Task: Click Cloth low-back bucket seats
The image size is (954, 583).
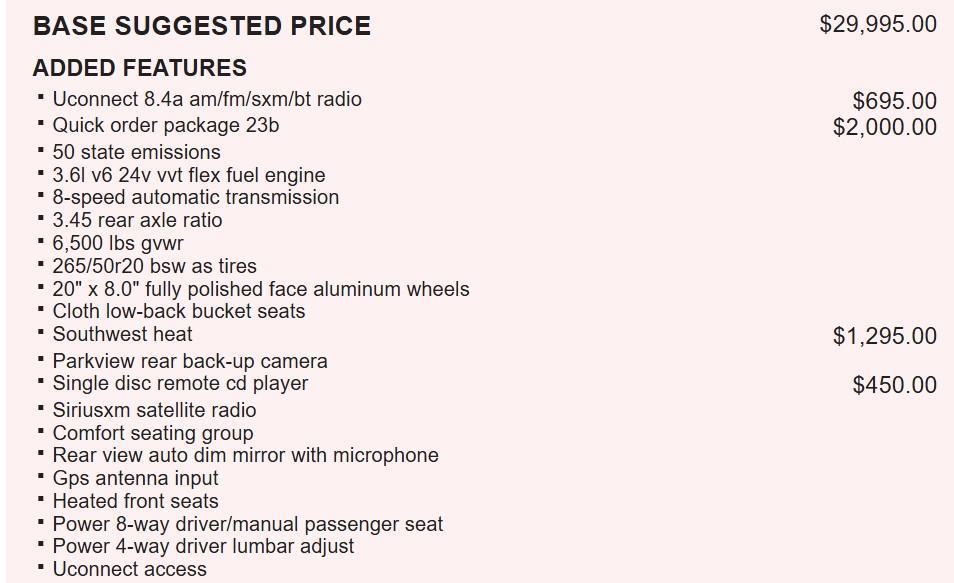Action: click(x=178, y=311)
